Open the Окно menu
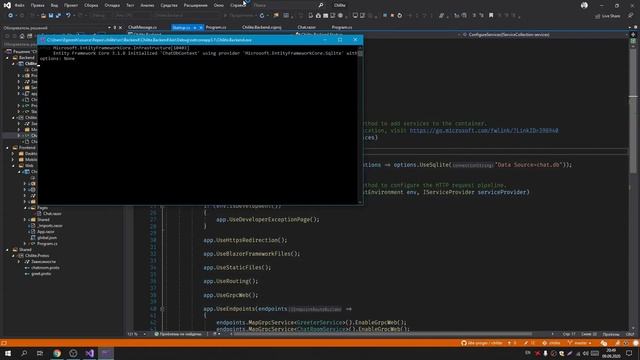Viewport: 640px width, 360px height. coord(219,5)
